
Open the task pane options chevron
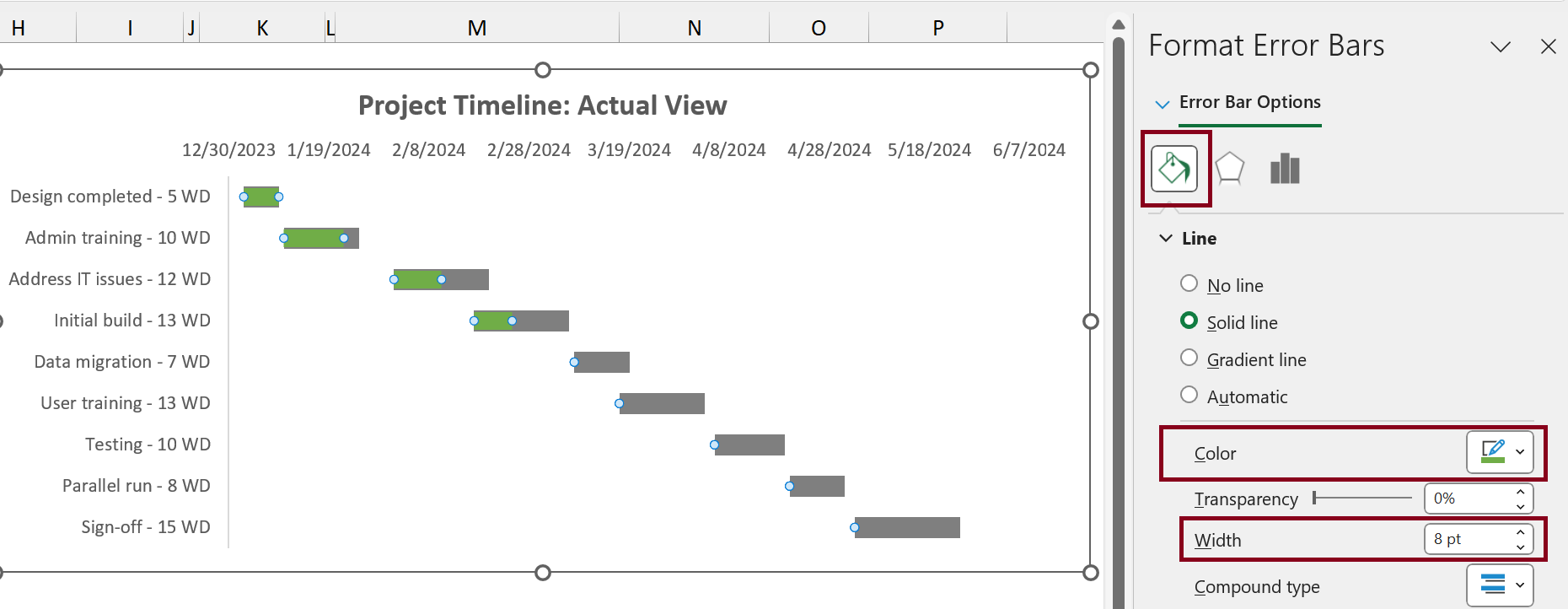click(x=1501, y=46)
